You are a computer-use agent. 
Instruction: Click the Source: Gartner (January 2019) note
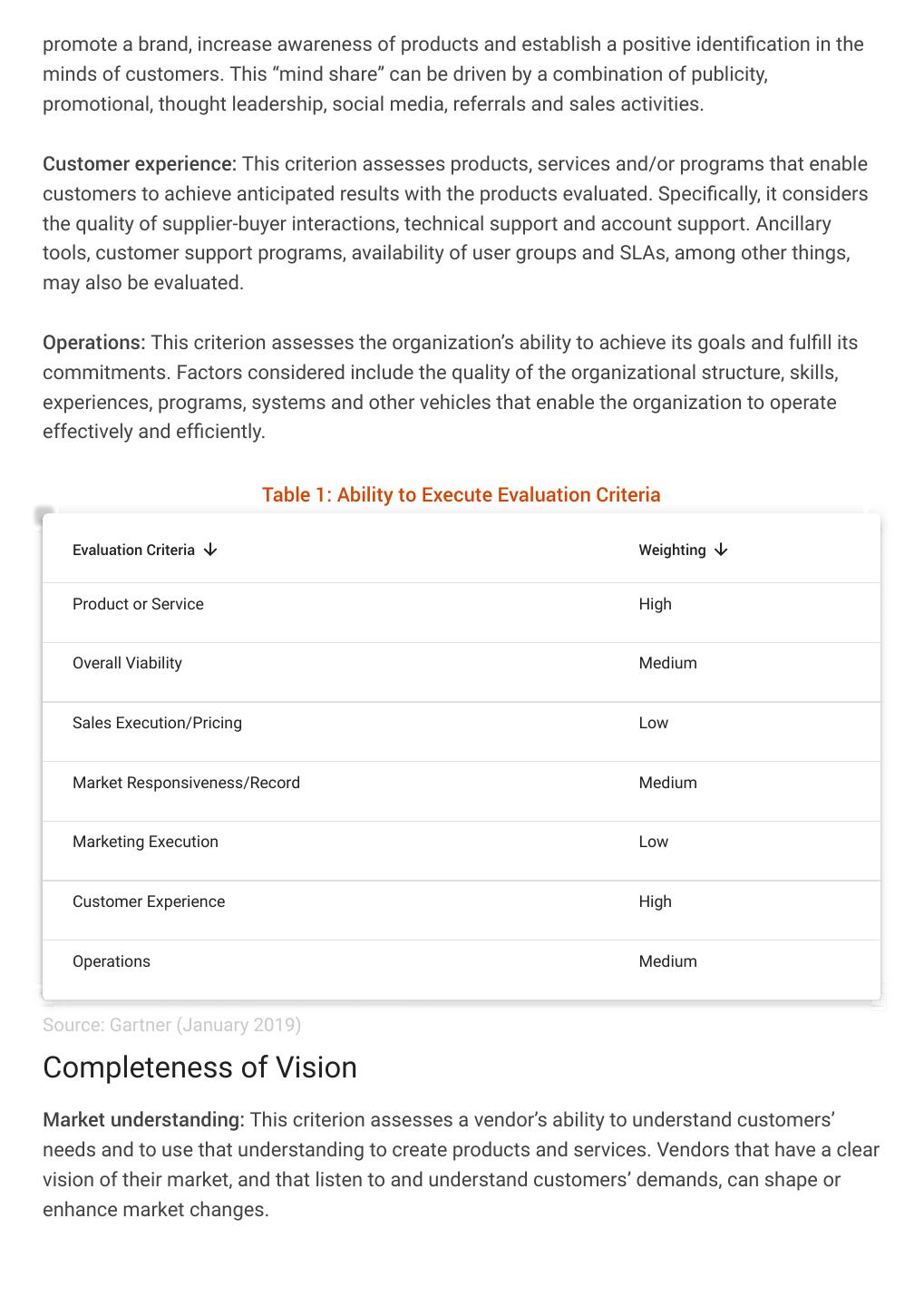[x=171, y=1025]
